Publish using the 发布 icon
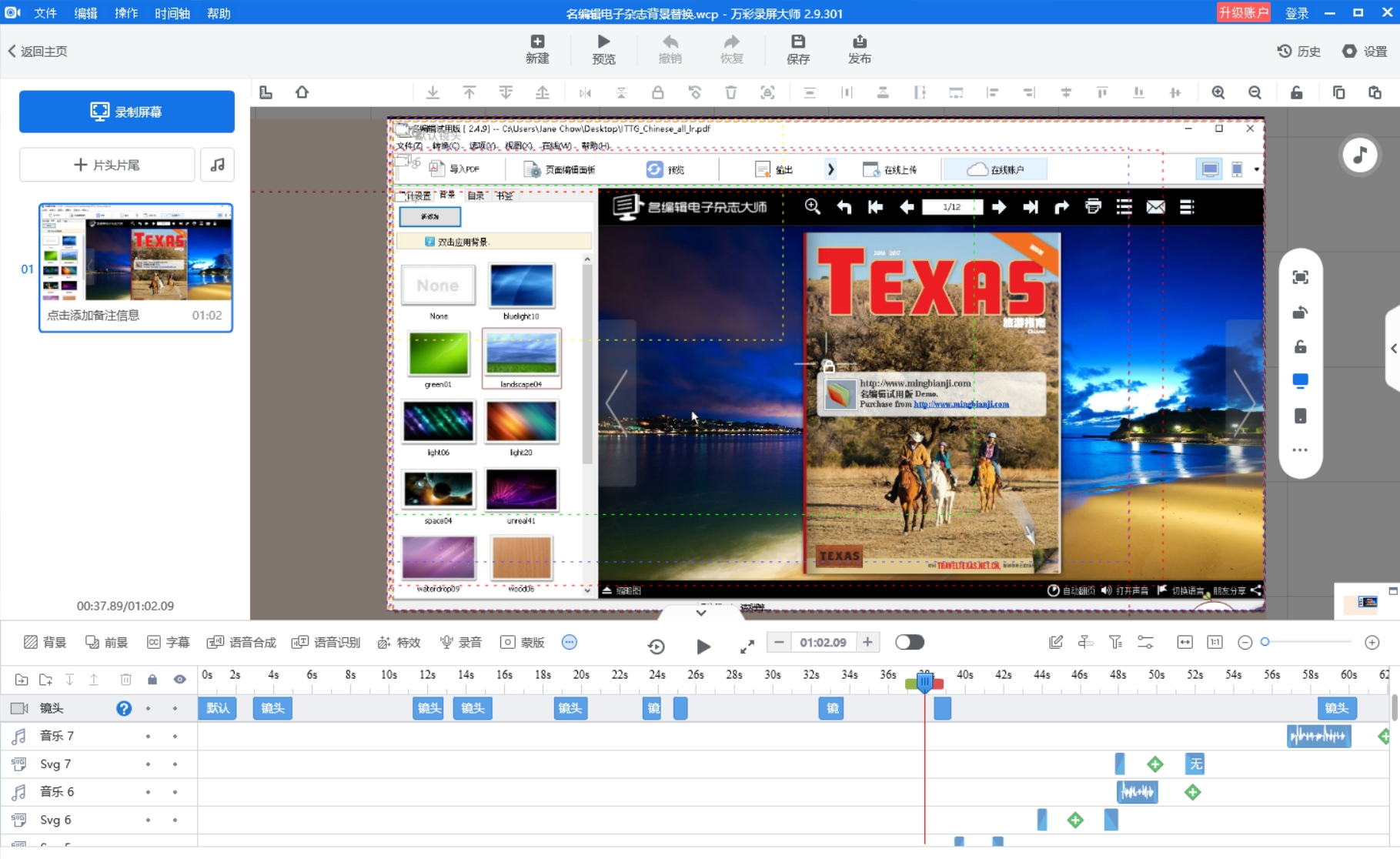This screenshot has height=859, width=1400. 860,49
